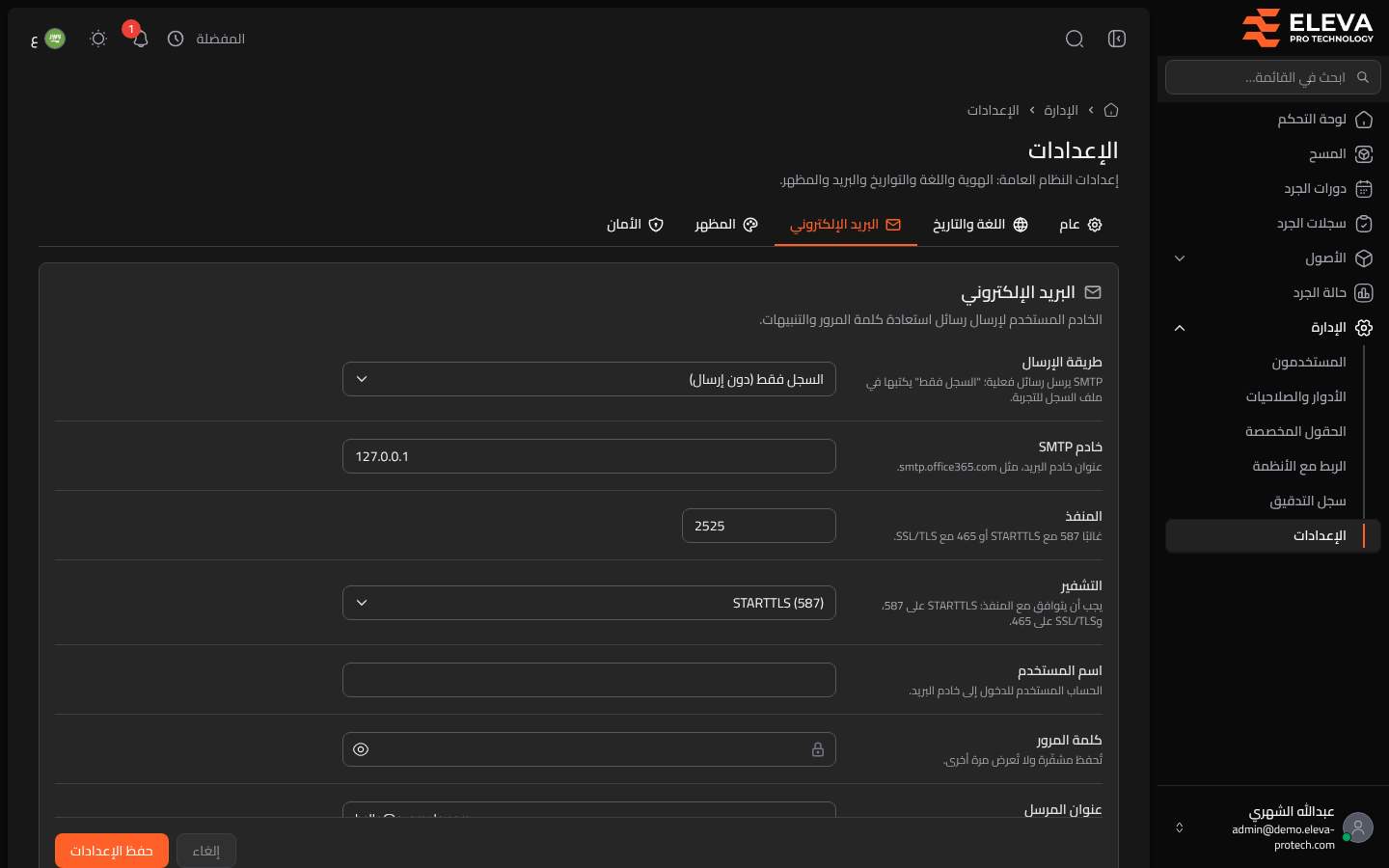1389x868 pixels.
Task: Click the ELEVA Pro Technology logo
Action: [1308, 27]
